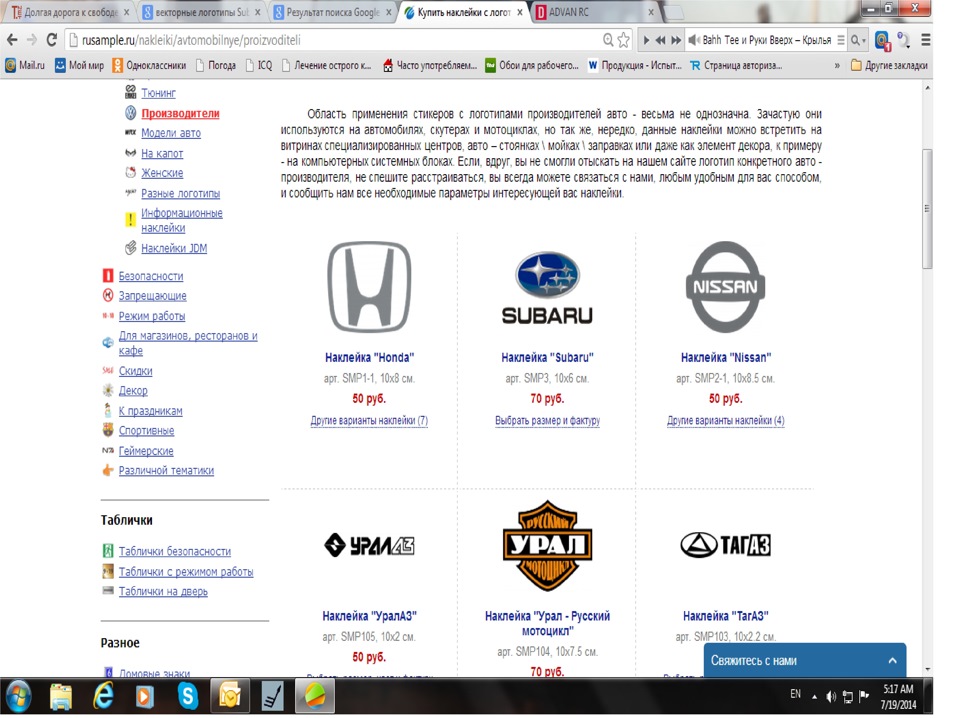Open the Наклейка "УралАЗ" product title

click(369, 616)
